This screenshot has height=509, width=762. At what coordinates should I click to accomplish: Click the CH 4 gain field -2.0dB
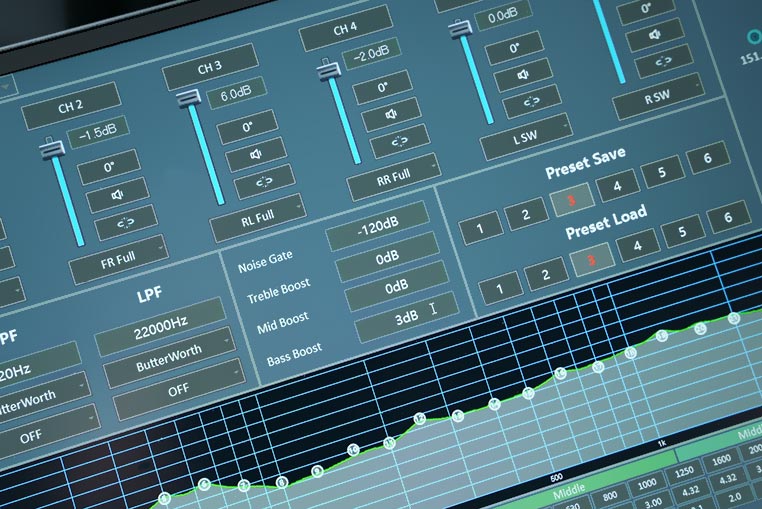click(x=372, y=53)
